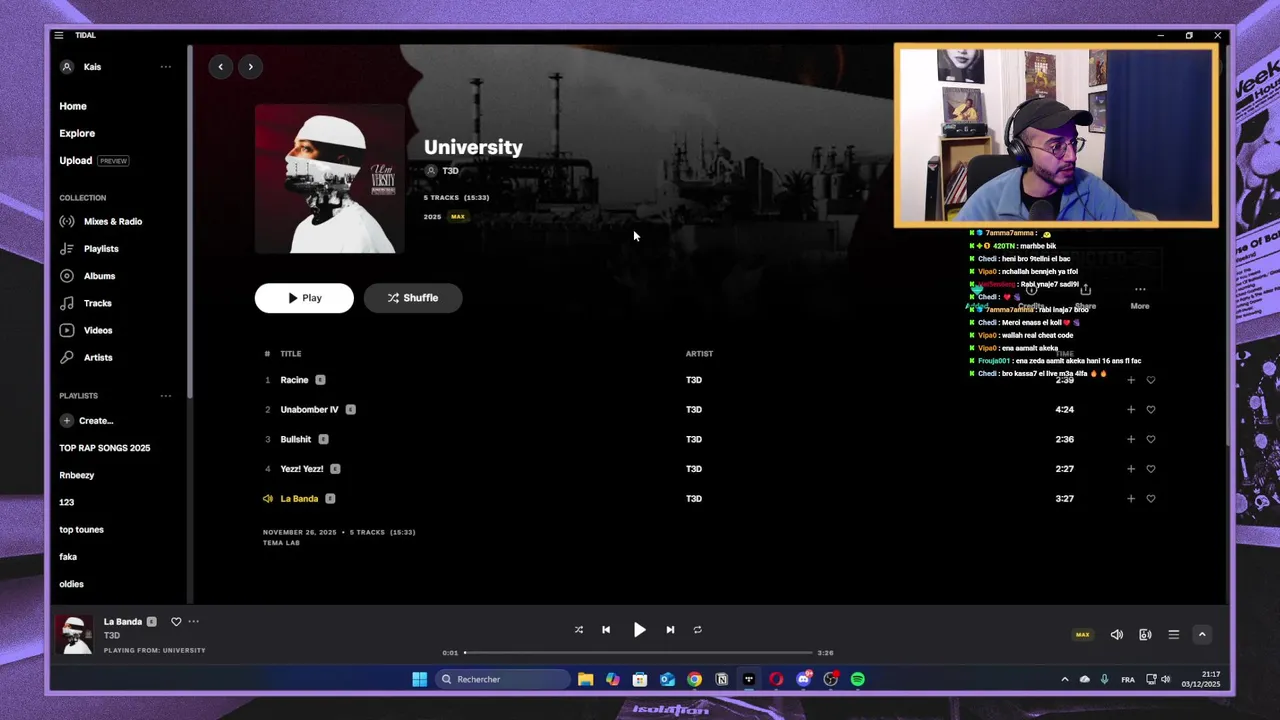Open the TOP RAP SONGS 2025 playlist

click(x=105, y=448)
